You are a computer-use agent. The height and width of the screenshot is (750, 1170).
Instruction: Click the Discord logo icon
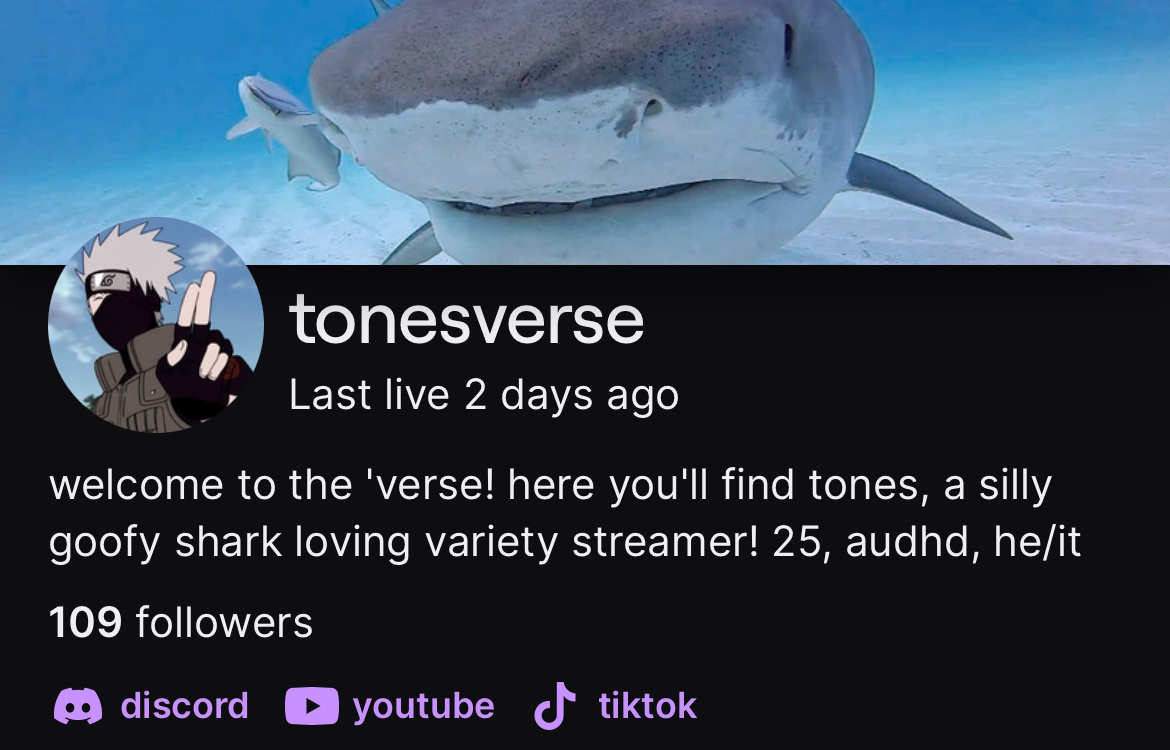click(78, 706)
